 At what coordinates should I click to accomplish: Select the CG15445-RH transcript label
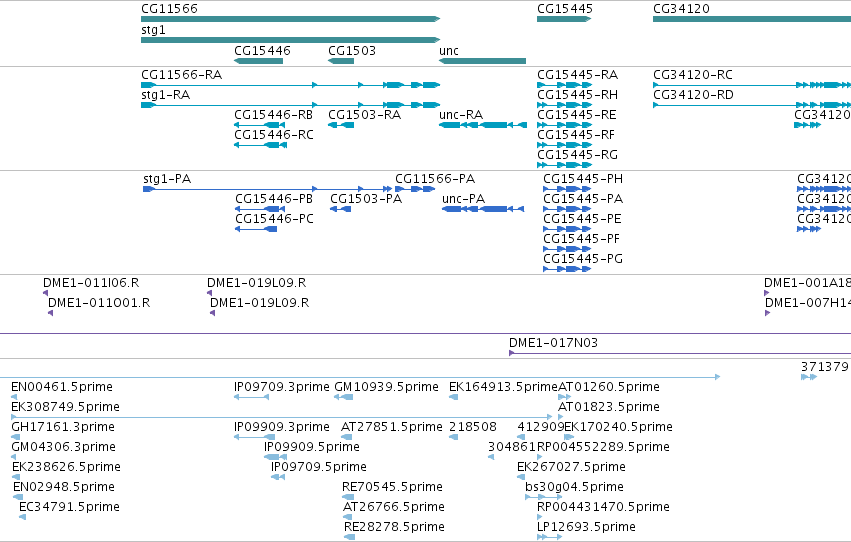click(x=577, y=94)
